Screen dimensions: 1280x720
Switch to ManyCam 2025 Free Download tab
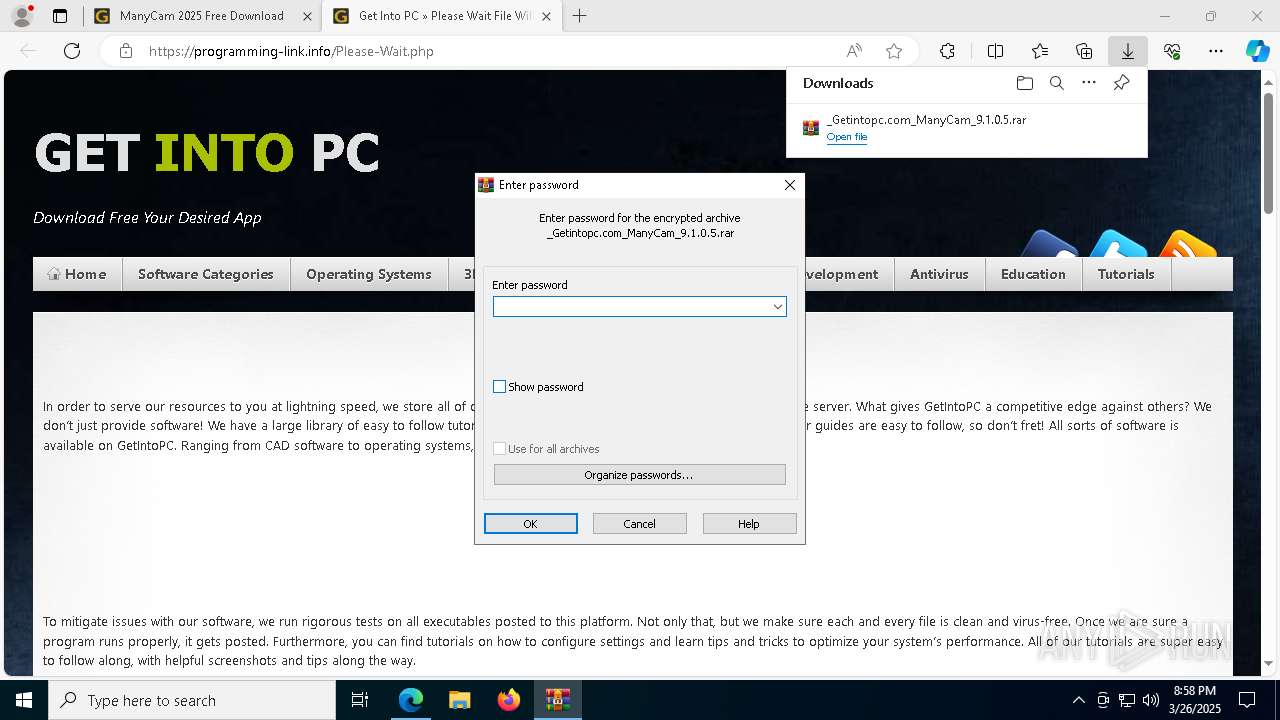[x=203, y=16]
